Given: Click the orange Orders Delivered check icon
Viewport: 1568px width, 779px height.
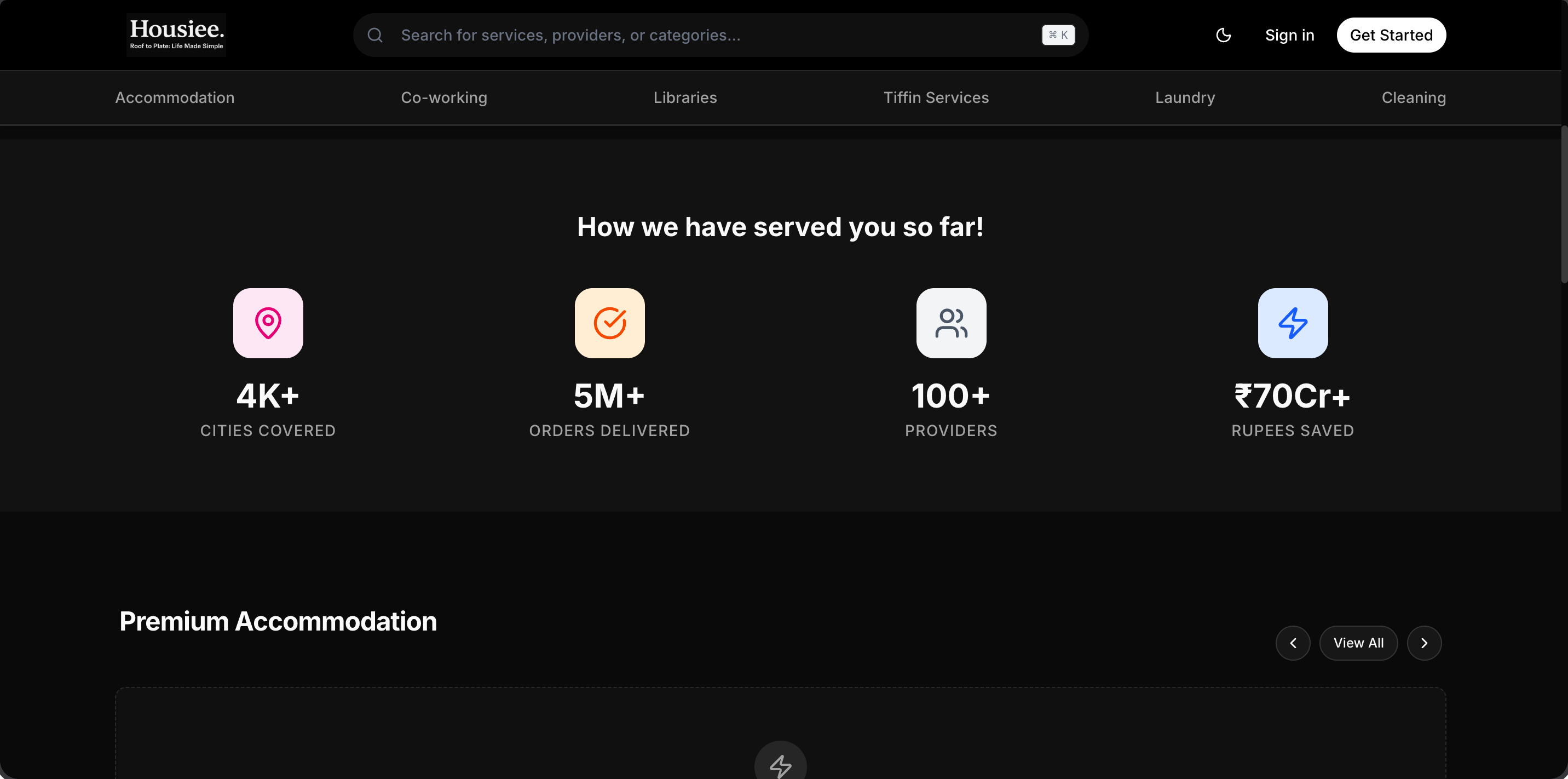Looking at the screenshot, I should [609, 323].
